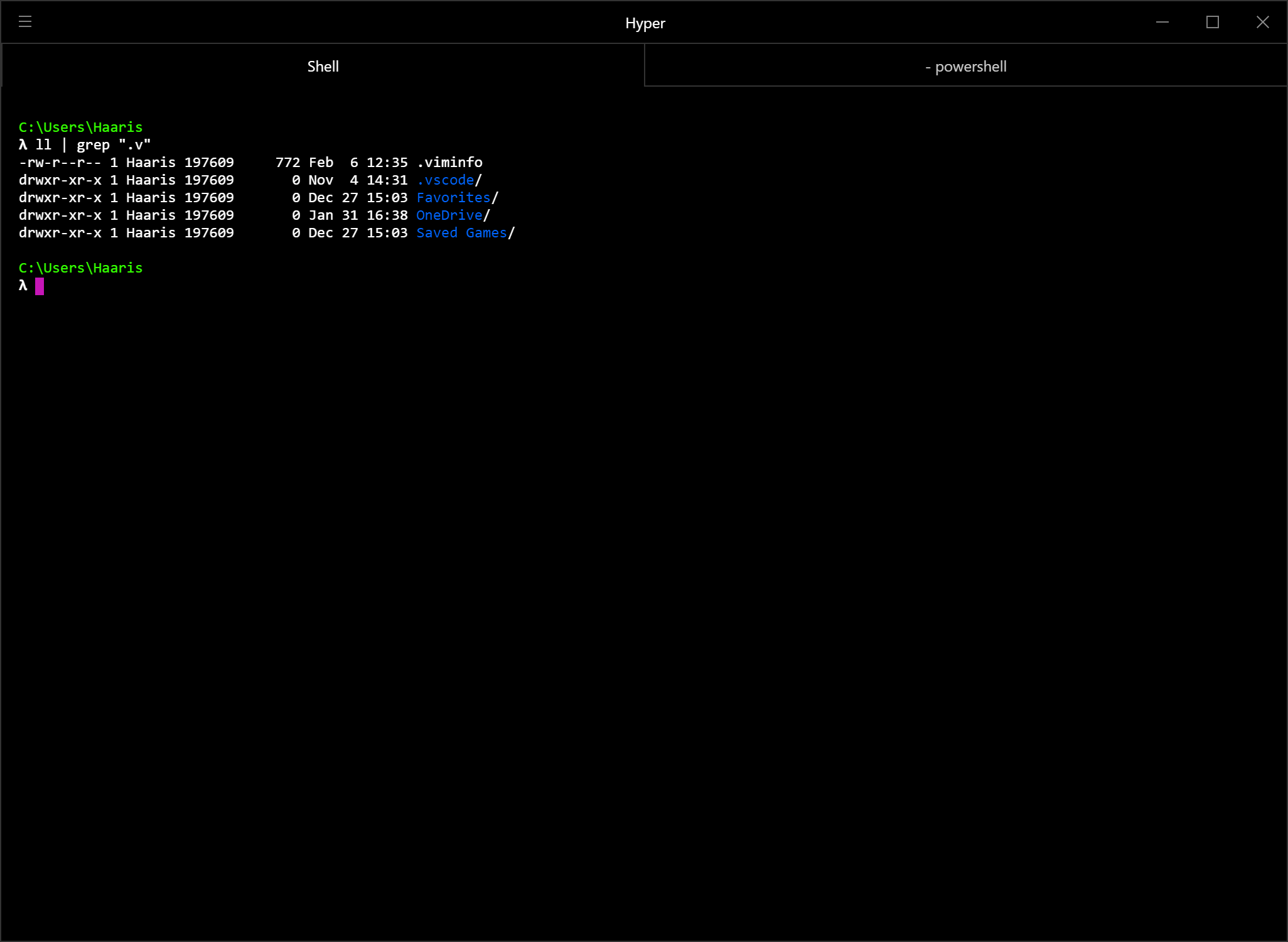Switch to the Shell tab
Viewport: 1288px width, 942px height.
click(323, 67)
